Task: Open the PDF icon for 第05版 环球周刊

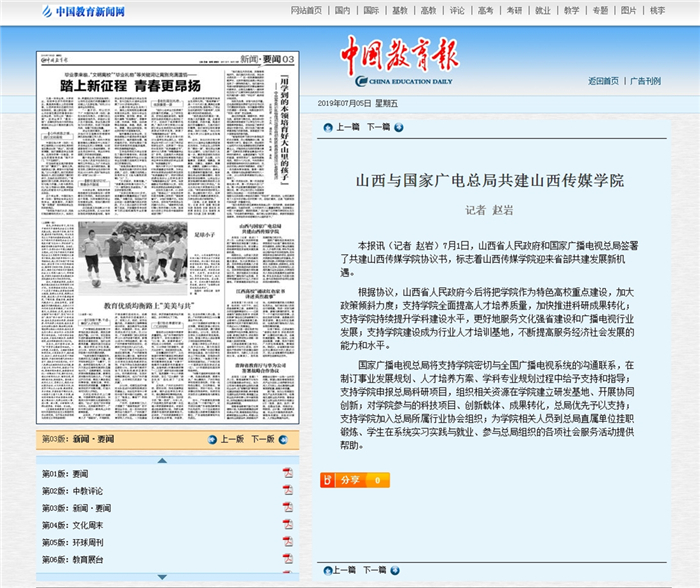Action: (x=287, y=541)
